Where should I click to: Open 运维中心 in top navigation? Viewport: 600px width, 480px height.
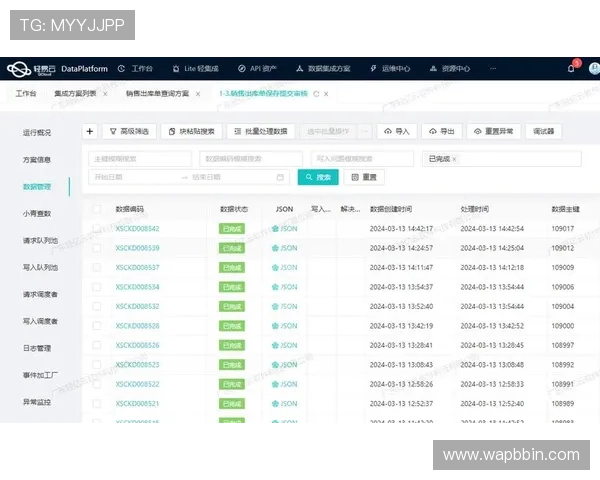390,69
